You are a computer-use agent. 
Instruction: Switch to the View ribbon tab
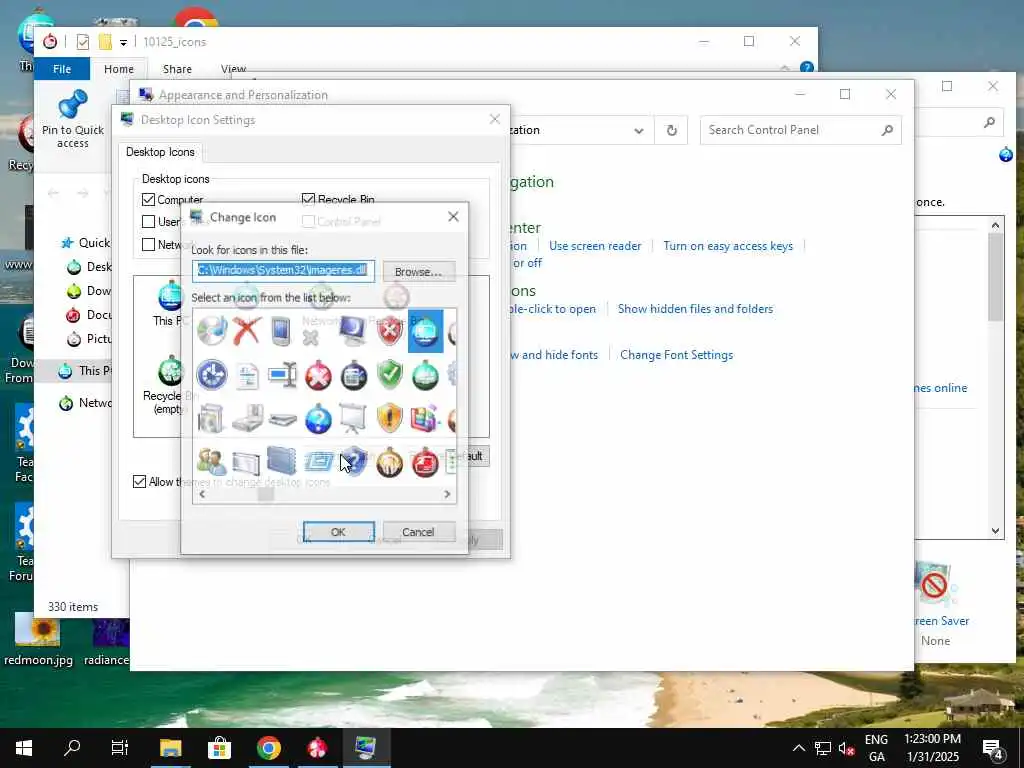tap(233, 69)
